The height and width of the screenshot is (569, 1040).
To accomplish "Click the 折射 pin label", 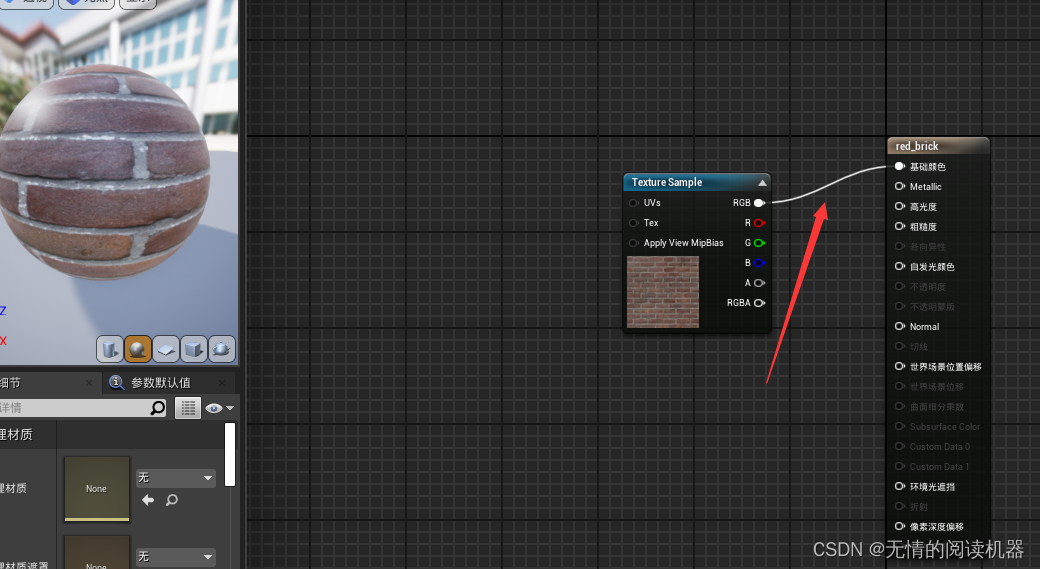I will (x=919, y=506).
